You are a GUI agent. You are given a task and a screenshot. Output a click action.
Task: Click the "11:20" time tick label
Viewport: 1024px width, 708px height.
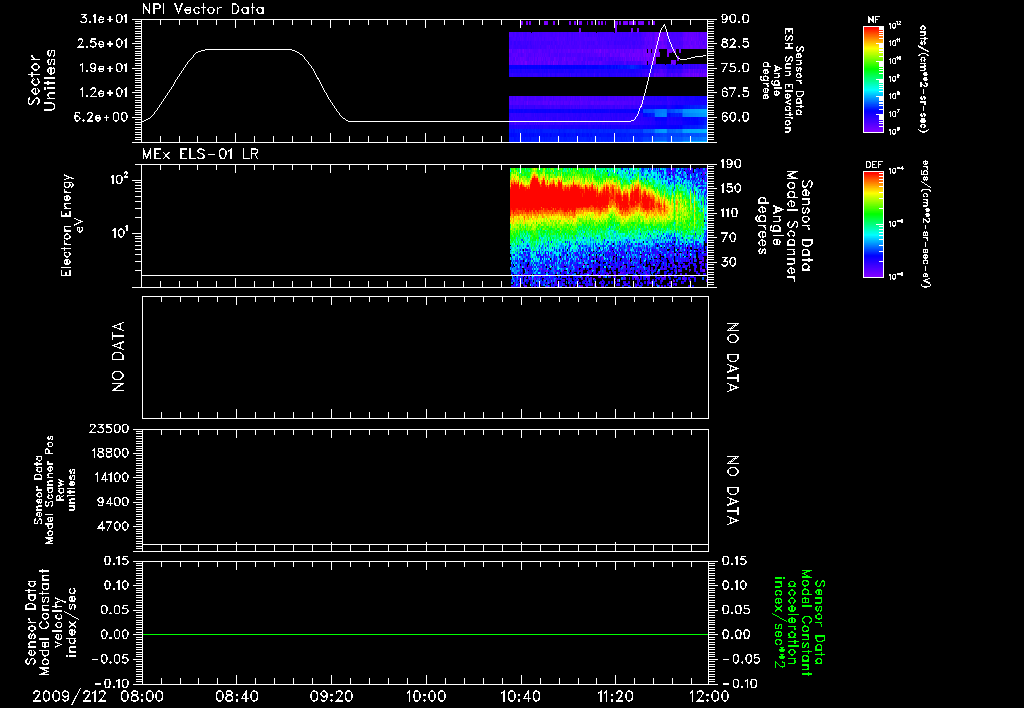pyautogui.click(x=615, y=696)
